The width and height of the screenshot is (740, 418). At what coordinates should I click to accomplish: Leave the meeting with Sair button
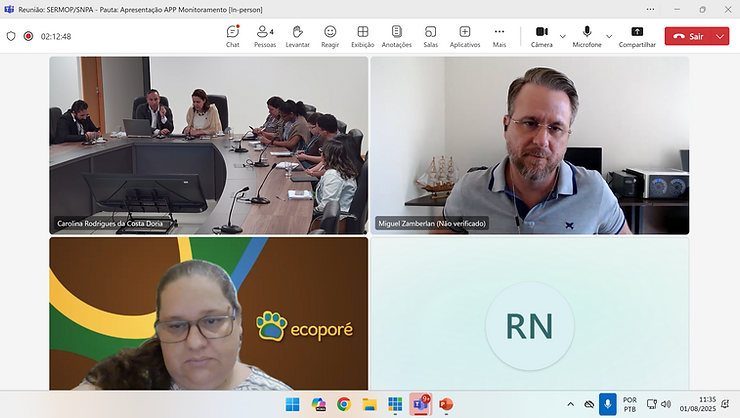[688, 36]
